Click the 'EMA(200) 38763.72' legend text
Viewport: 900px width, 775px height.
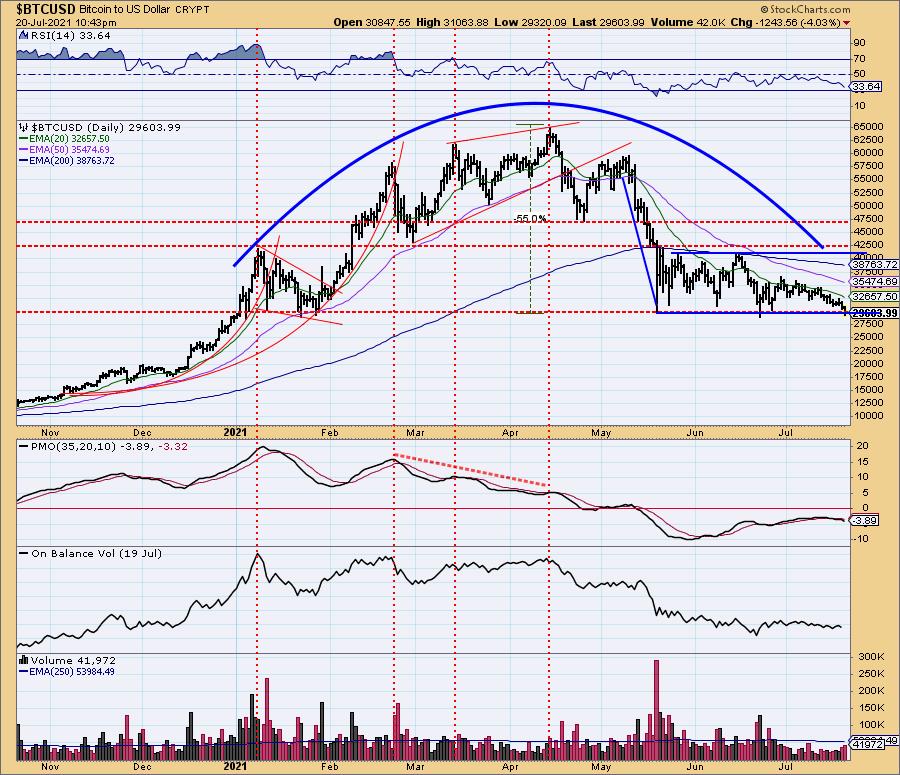coord(72,161)
